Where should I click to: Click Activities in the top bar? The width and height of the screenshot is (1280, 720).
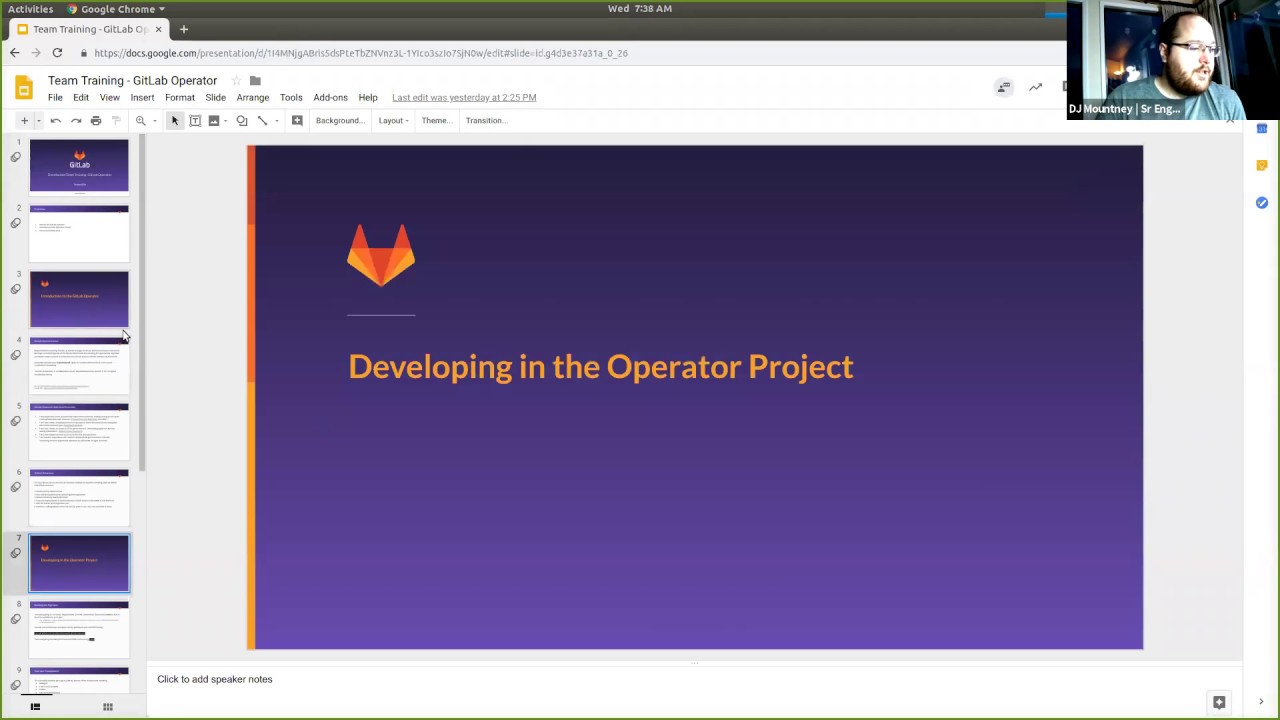click(30, 9)
